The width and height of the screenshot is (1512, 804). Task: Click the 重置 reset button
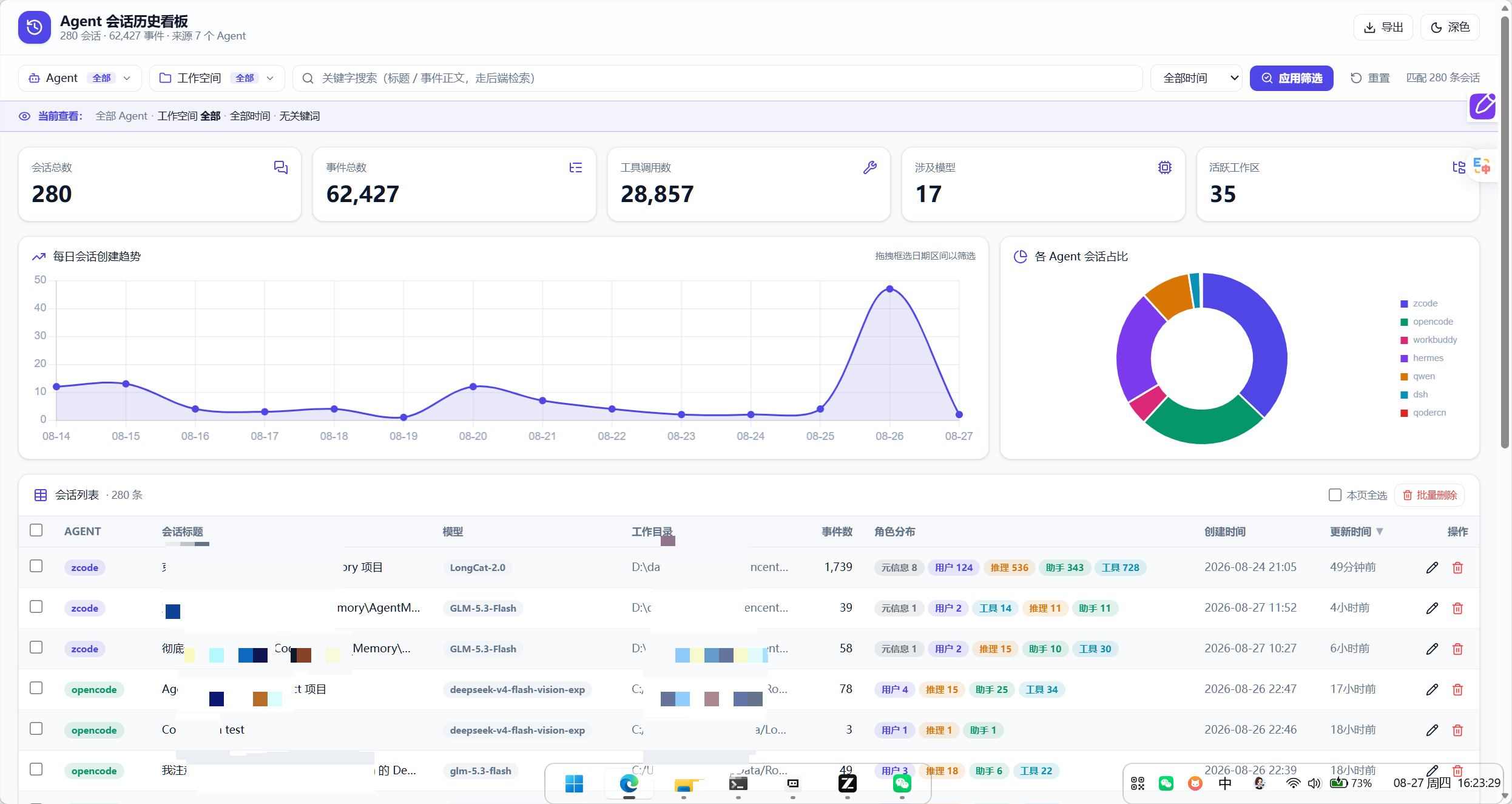(x=1370, y=78)
